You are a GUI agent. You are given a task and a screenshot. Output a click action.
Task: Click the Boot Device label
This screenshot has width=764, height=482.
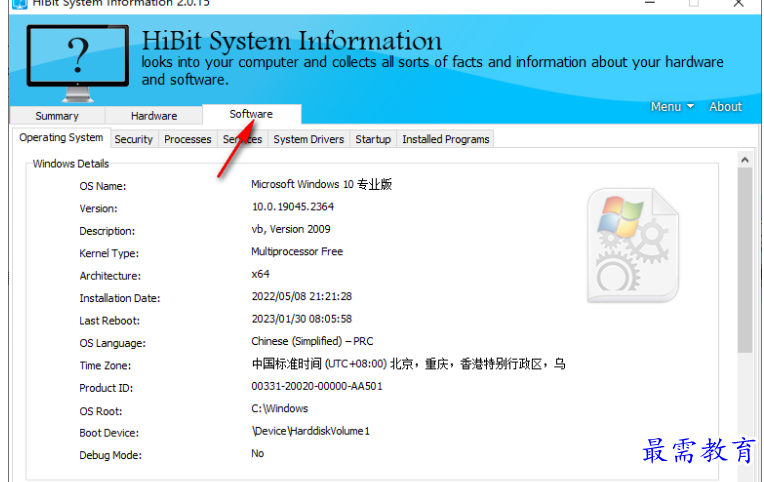(x=109, y=433)
